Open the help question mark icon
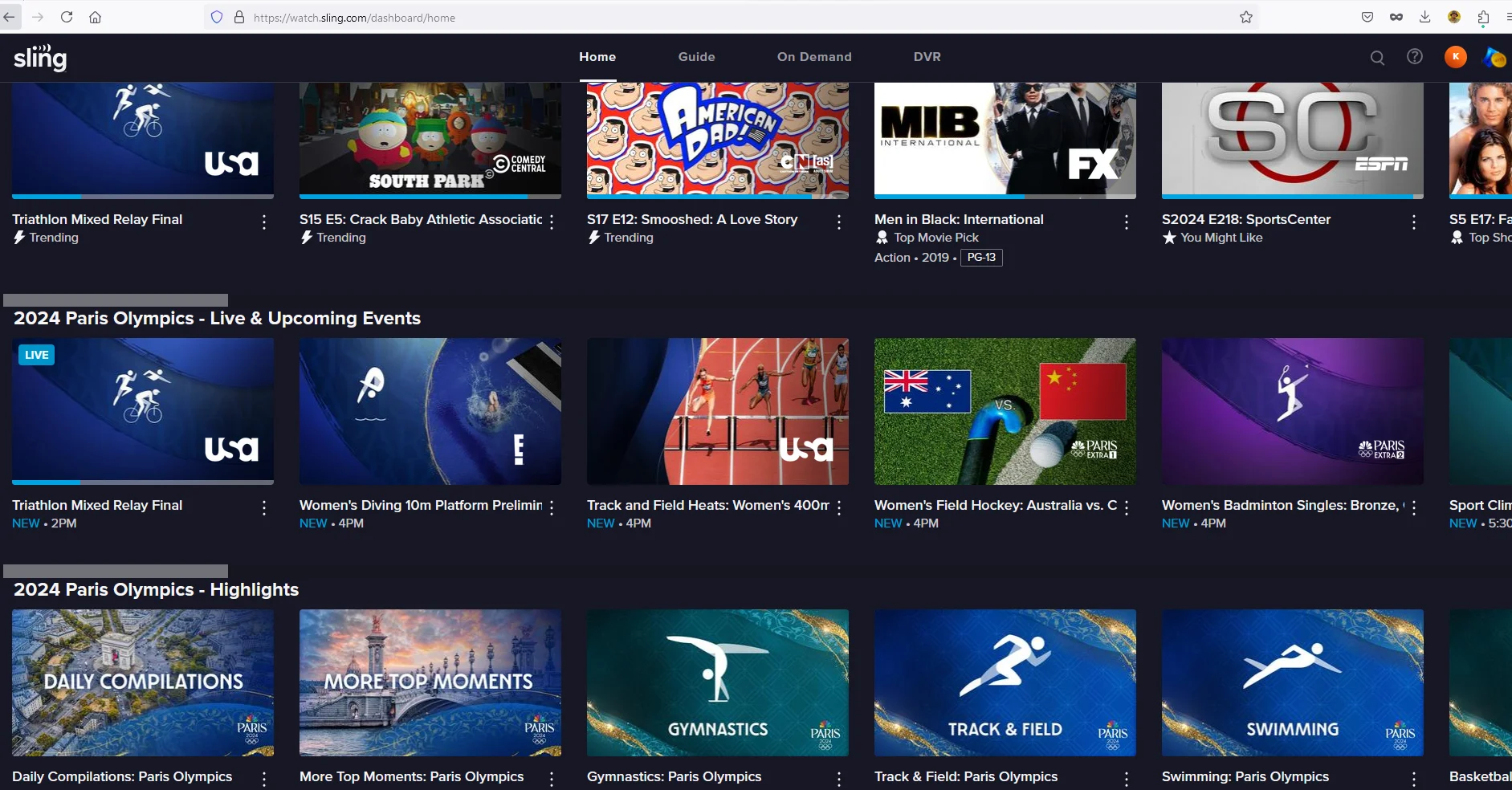Viewport: 1512px width, 790px height. [x=1415, y=57]
